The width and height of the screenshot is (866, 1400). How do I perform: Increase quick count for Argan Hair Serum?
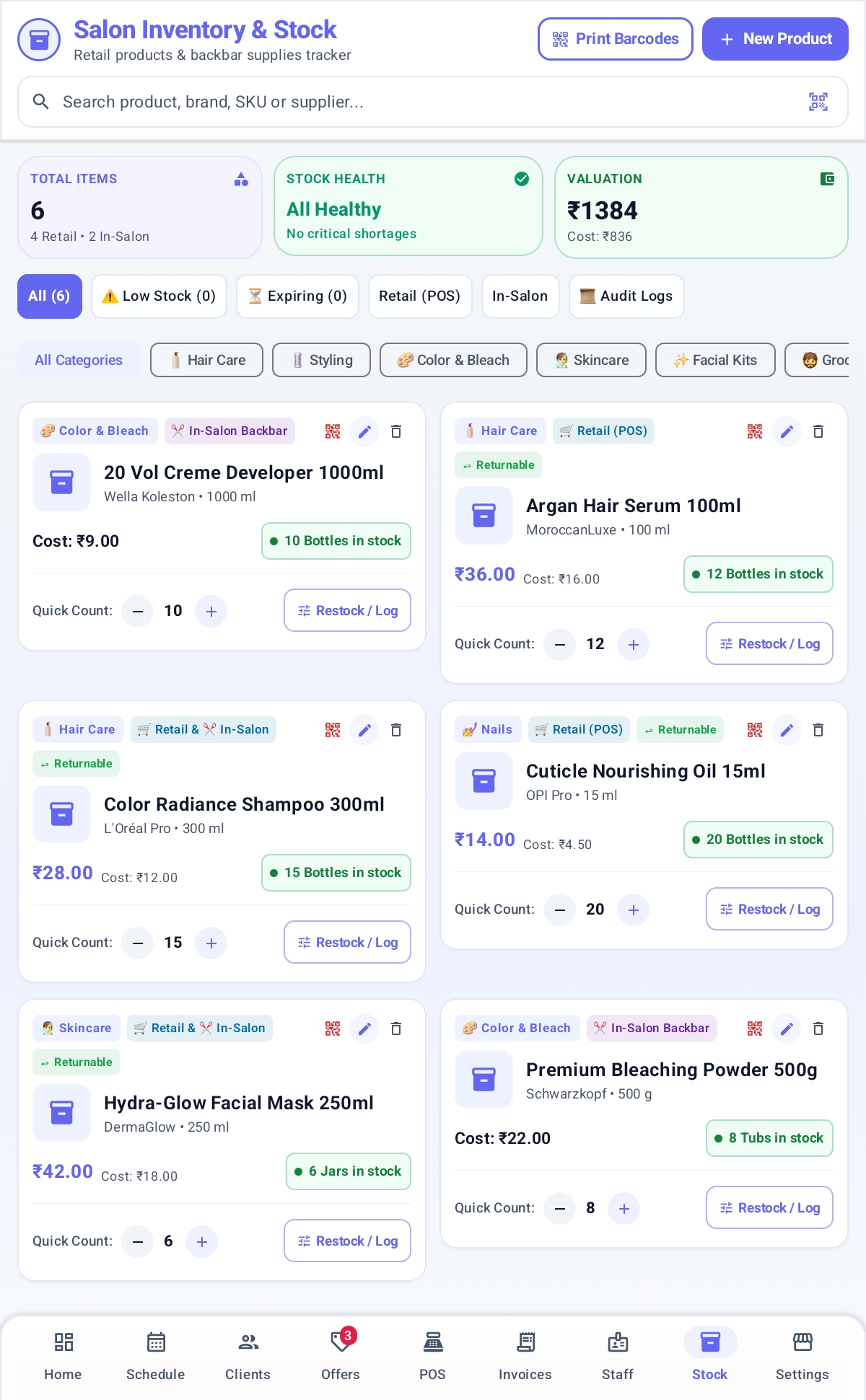634,645
